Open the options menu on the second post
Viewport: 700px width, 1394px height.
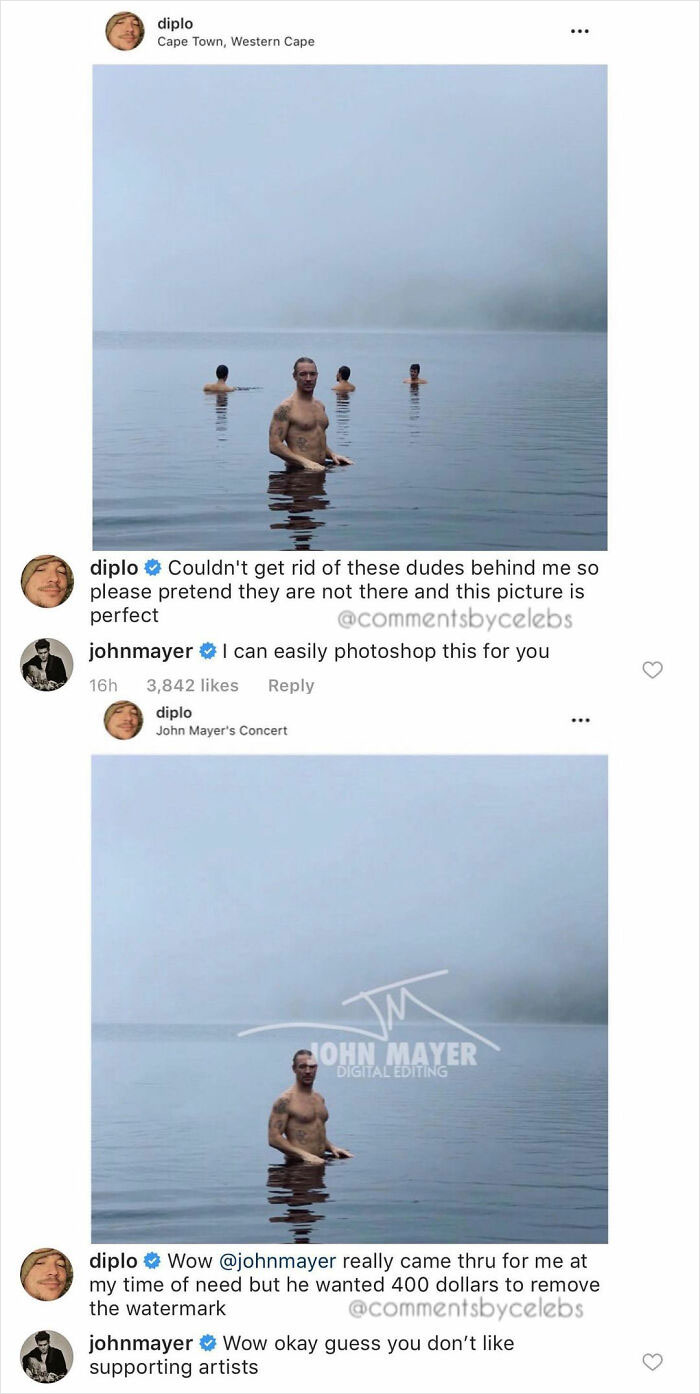click(580, 719)
